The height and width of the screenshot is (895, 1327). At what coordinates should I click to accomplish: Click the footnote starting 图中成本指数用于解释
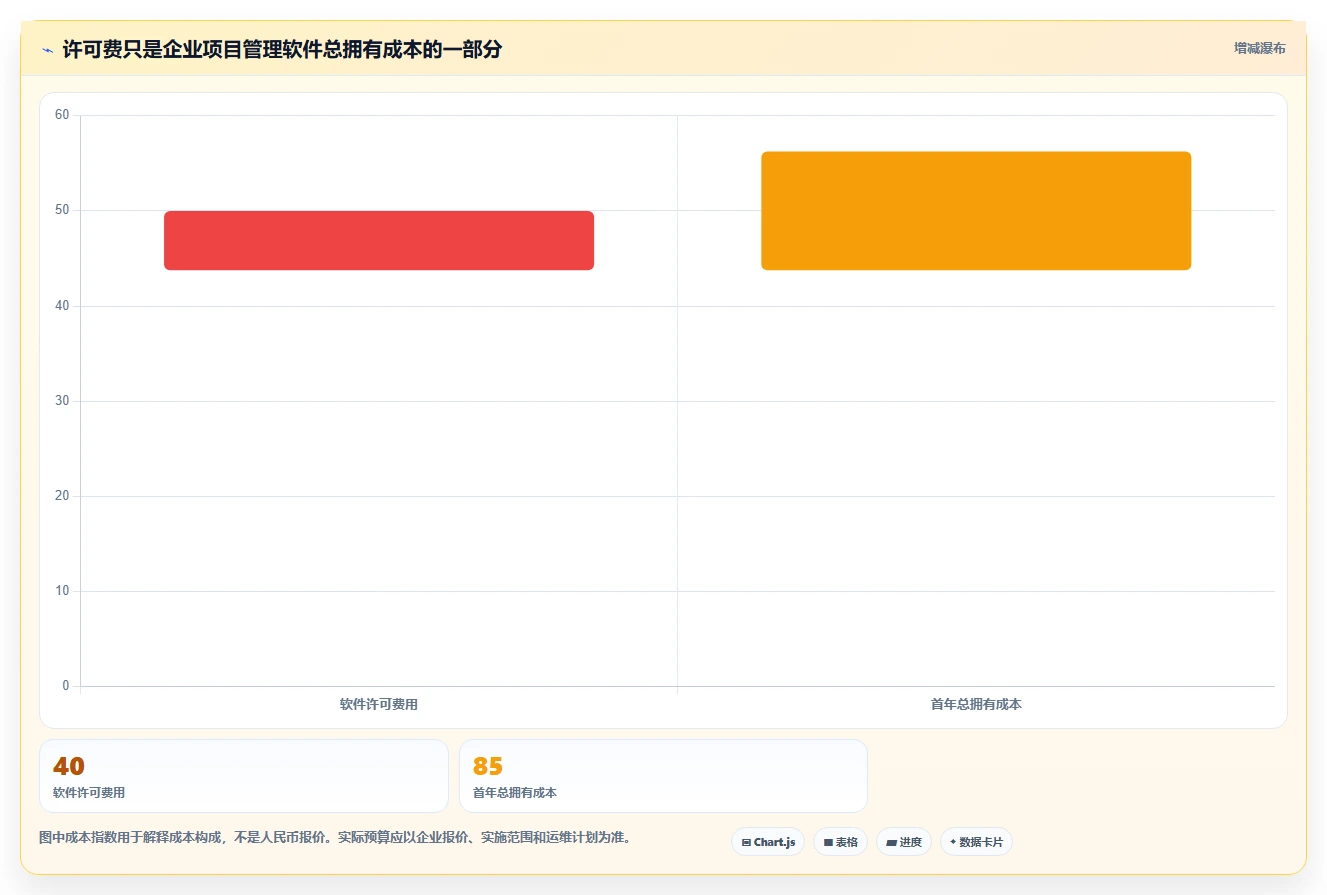tap(335, 837)
